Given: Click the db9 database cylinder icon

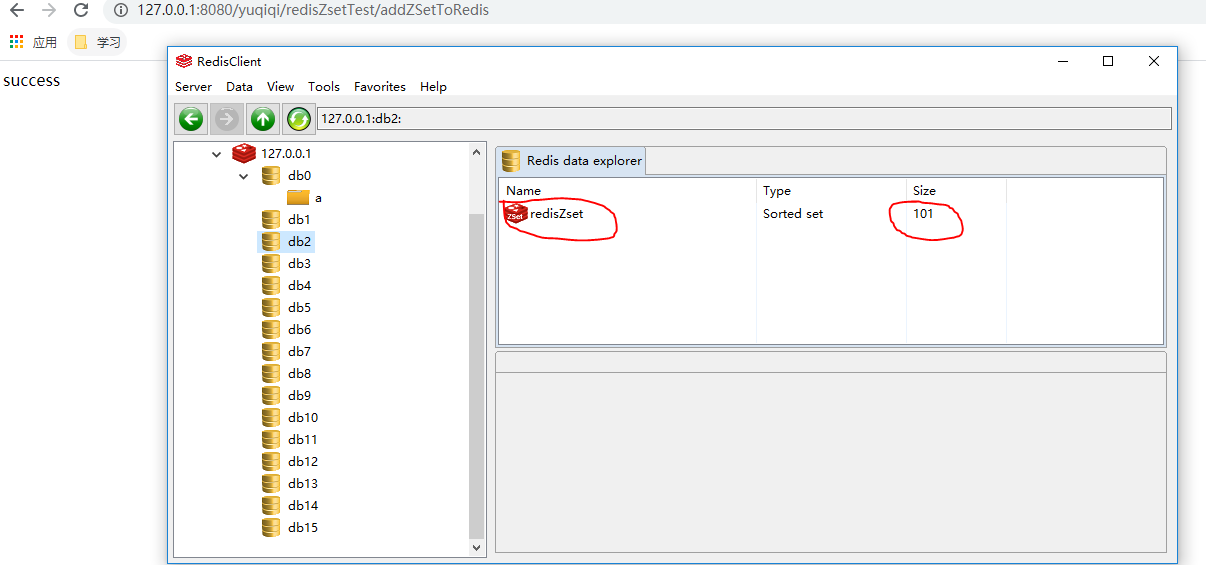Looking at the screenshot, I should [271, 395].
